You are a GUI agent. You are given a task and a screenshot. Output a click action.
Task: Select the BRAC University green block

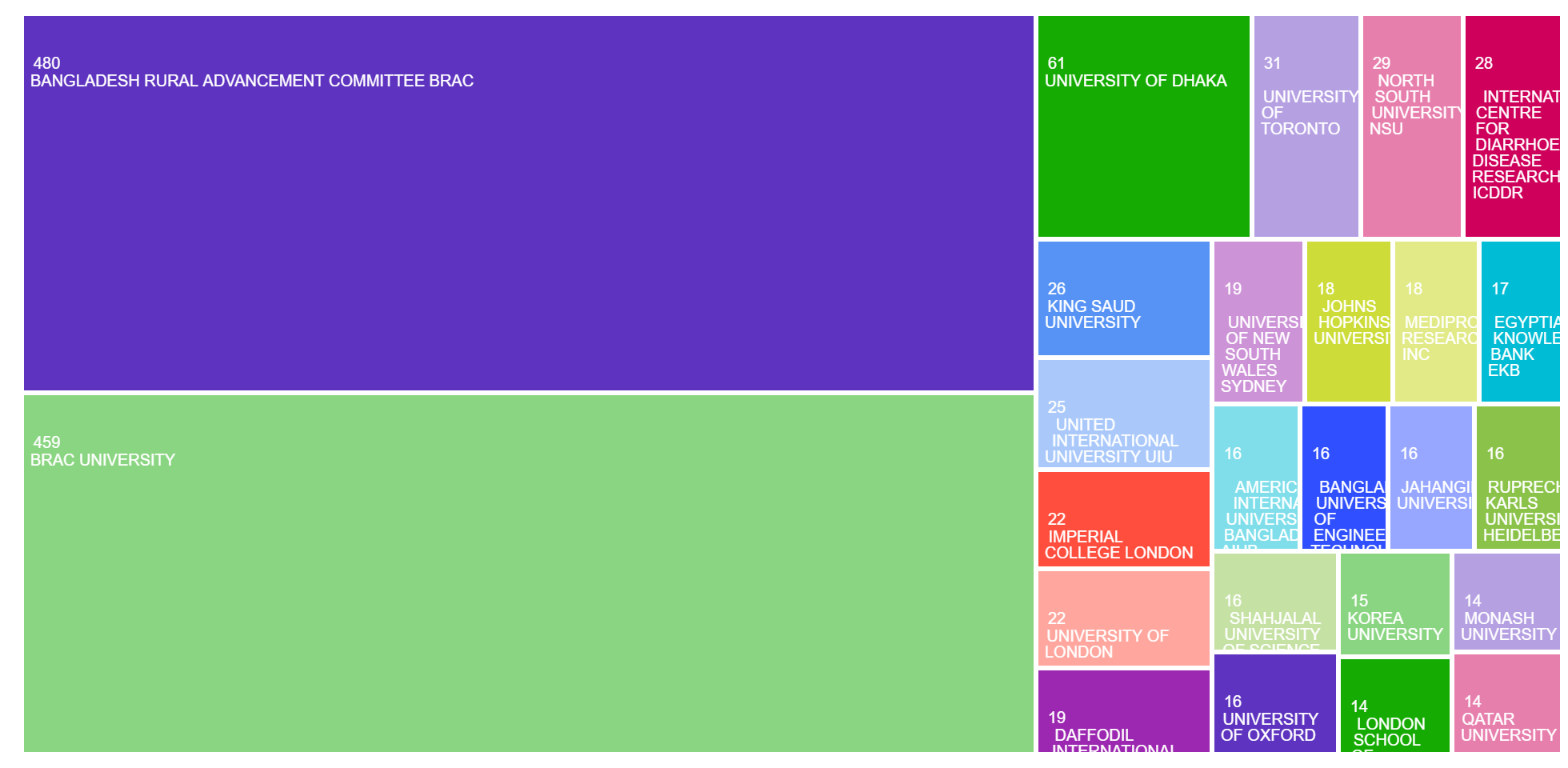(528, 573)
